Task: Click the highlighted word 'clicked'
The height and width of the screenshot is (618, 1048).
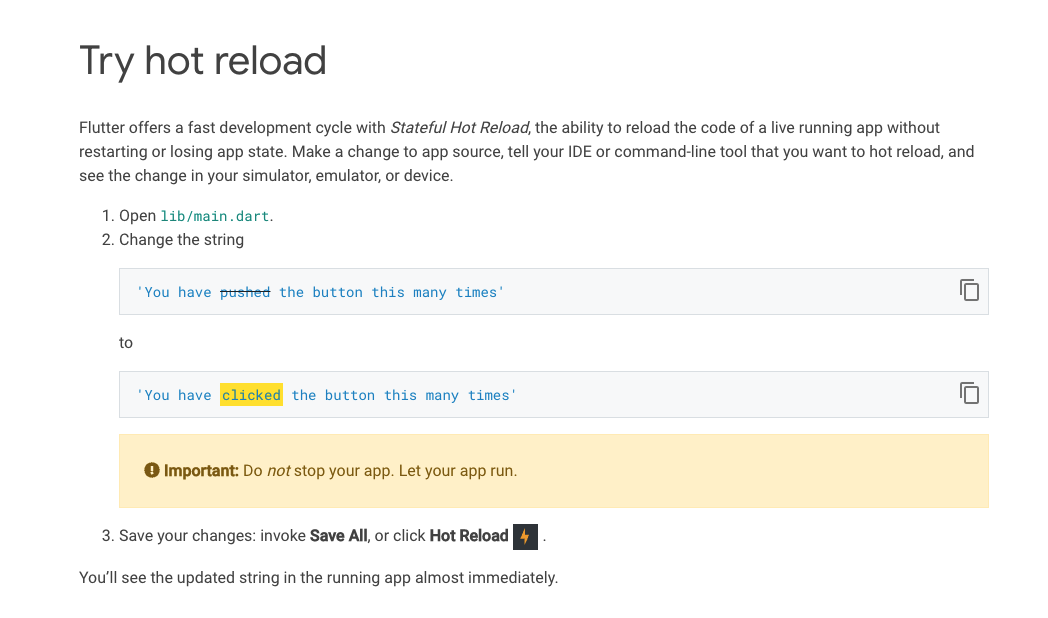Action: coord(251,395)
